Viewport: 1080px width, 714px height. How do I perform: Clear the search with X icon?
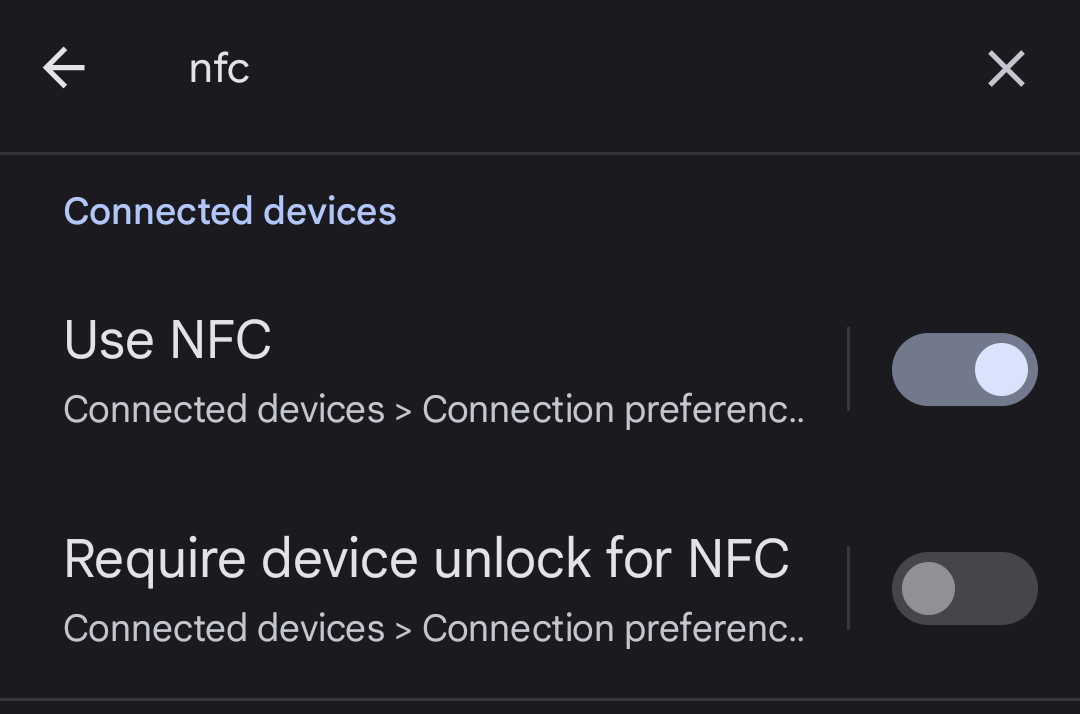(1006, 69)
